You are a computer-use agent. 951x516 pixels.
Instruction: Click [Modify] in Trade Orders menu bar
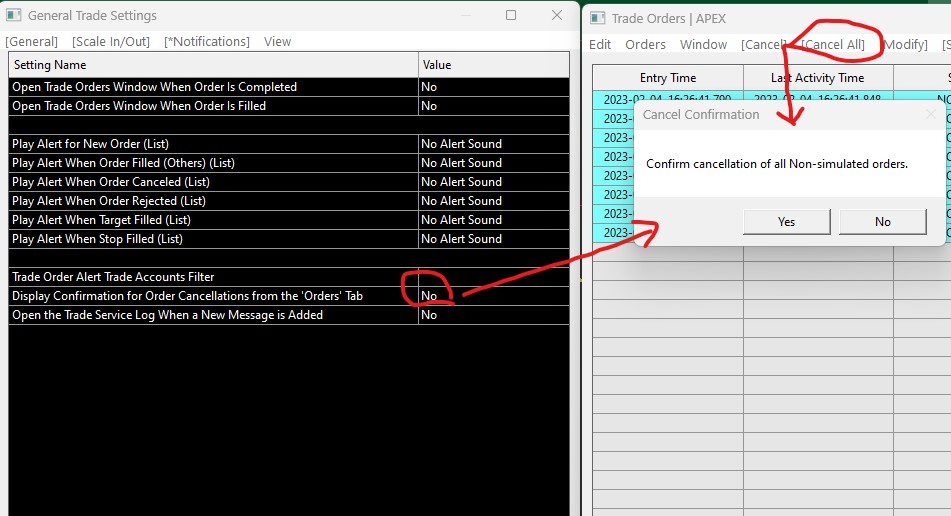(x=906, y=44)
